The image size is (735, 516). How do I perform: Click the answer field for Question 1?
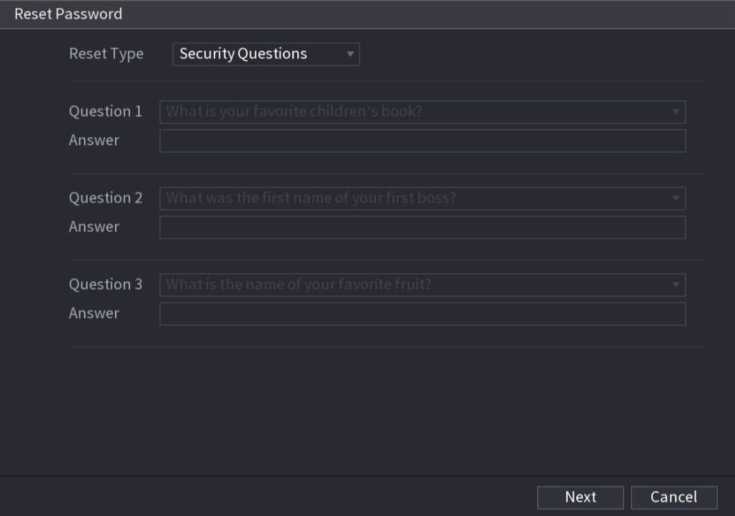(422, 141)
